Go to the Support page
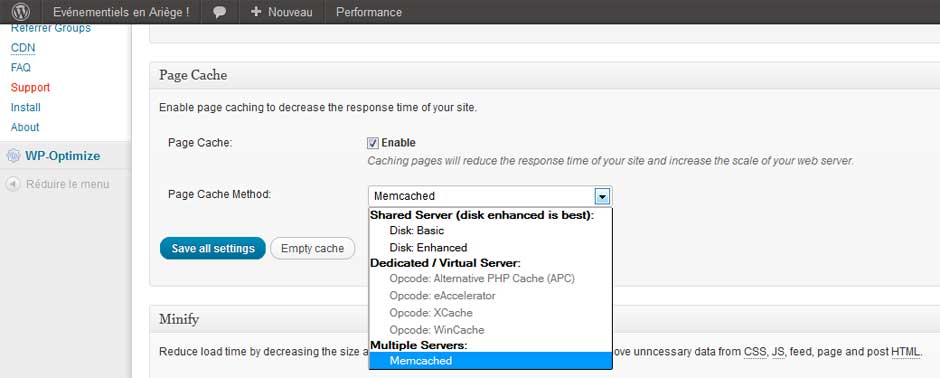The width and height of the screenshot is (940, 378). tap(31, 87)
